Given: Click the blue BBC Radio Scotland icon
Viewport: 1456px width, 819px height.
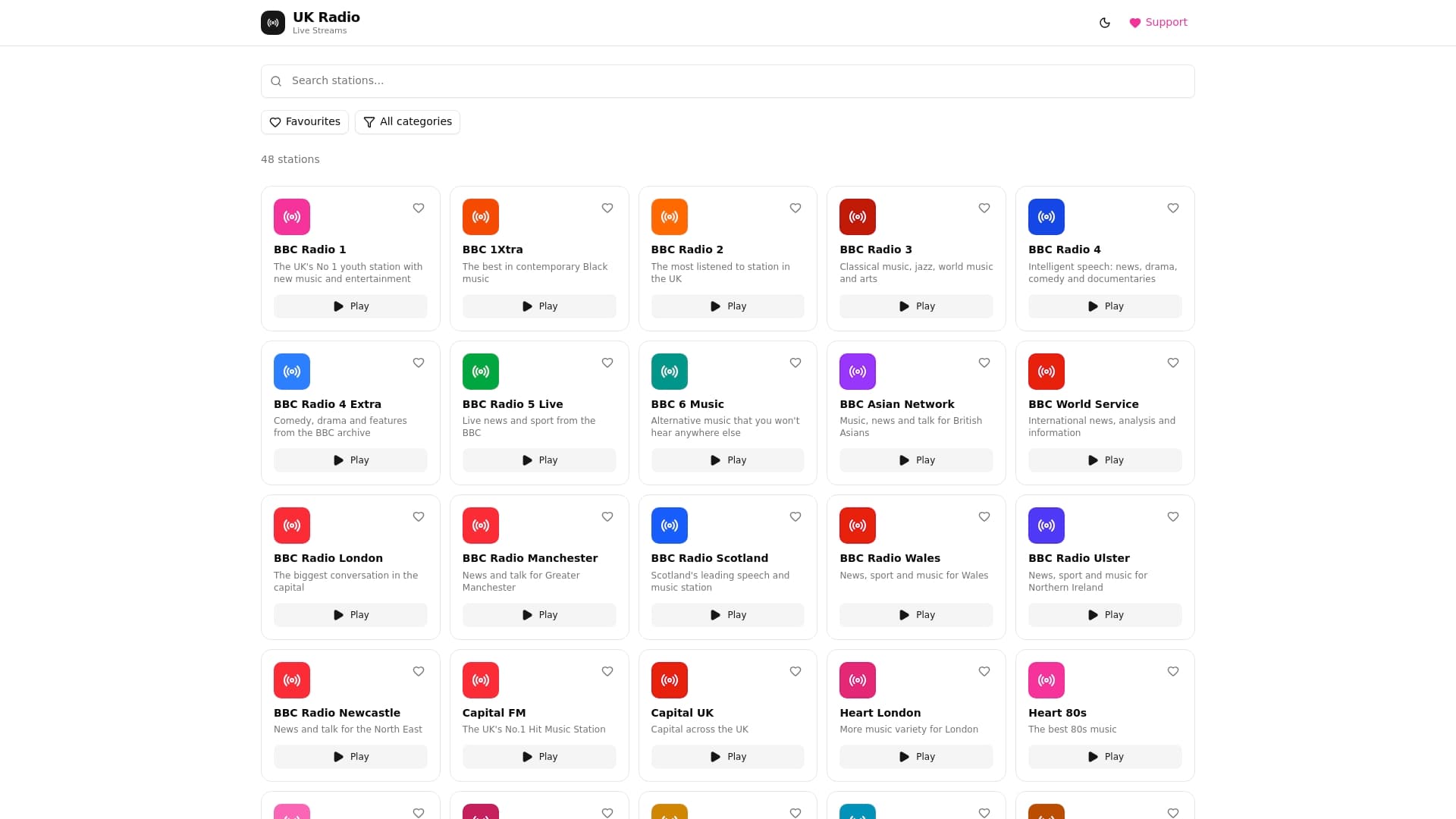Looking at the screenshot, I should (669, 526).
